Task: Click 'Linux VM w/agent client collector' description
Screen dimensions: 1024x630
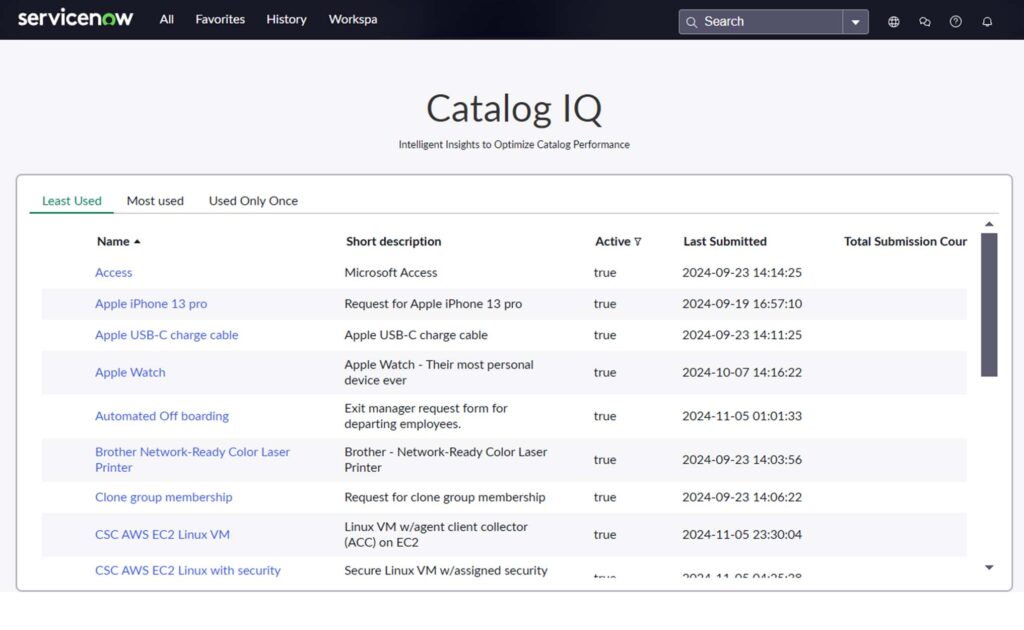Action: point(436,534)
